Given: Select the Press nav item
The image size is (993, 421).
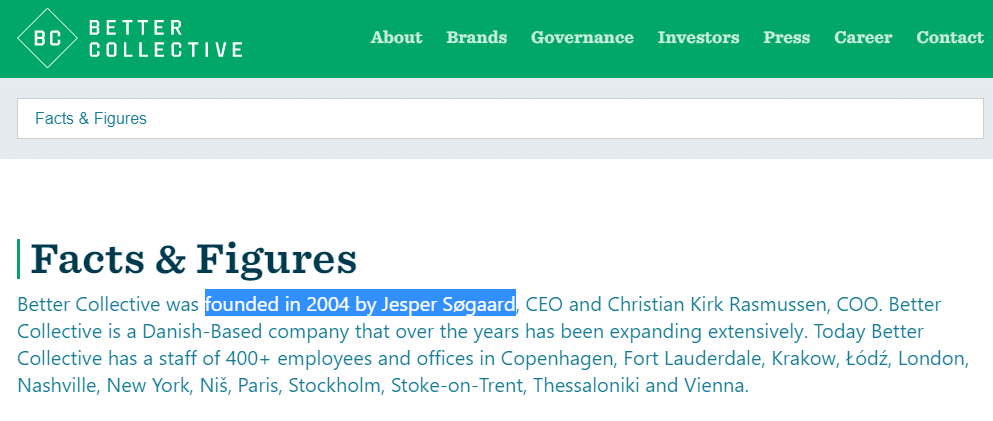Looking at the screenshot, I should pos(786,38).
